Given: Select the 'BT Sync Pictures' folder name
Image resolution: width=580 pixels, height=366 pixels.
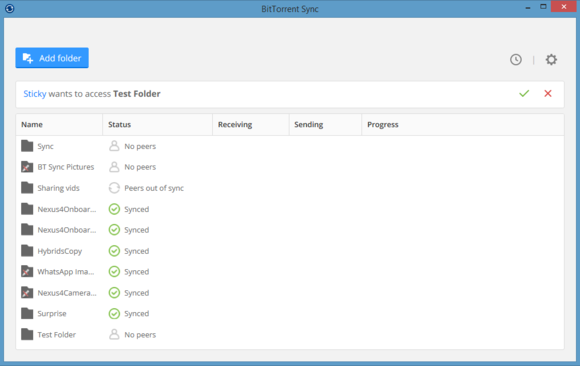Looking at the screenshot, I should (66, 167).
